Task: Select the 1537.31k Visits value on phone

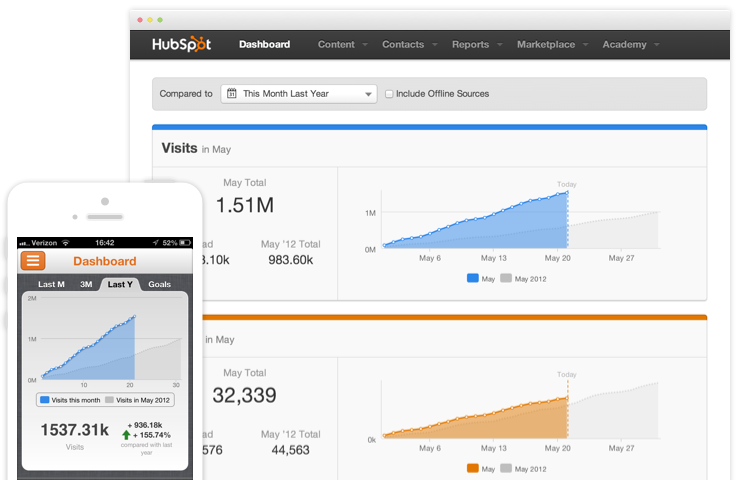Action: coord(75,430)
